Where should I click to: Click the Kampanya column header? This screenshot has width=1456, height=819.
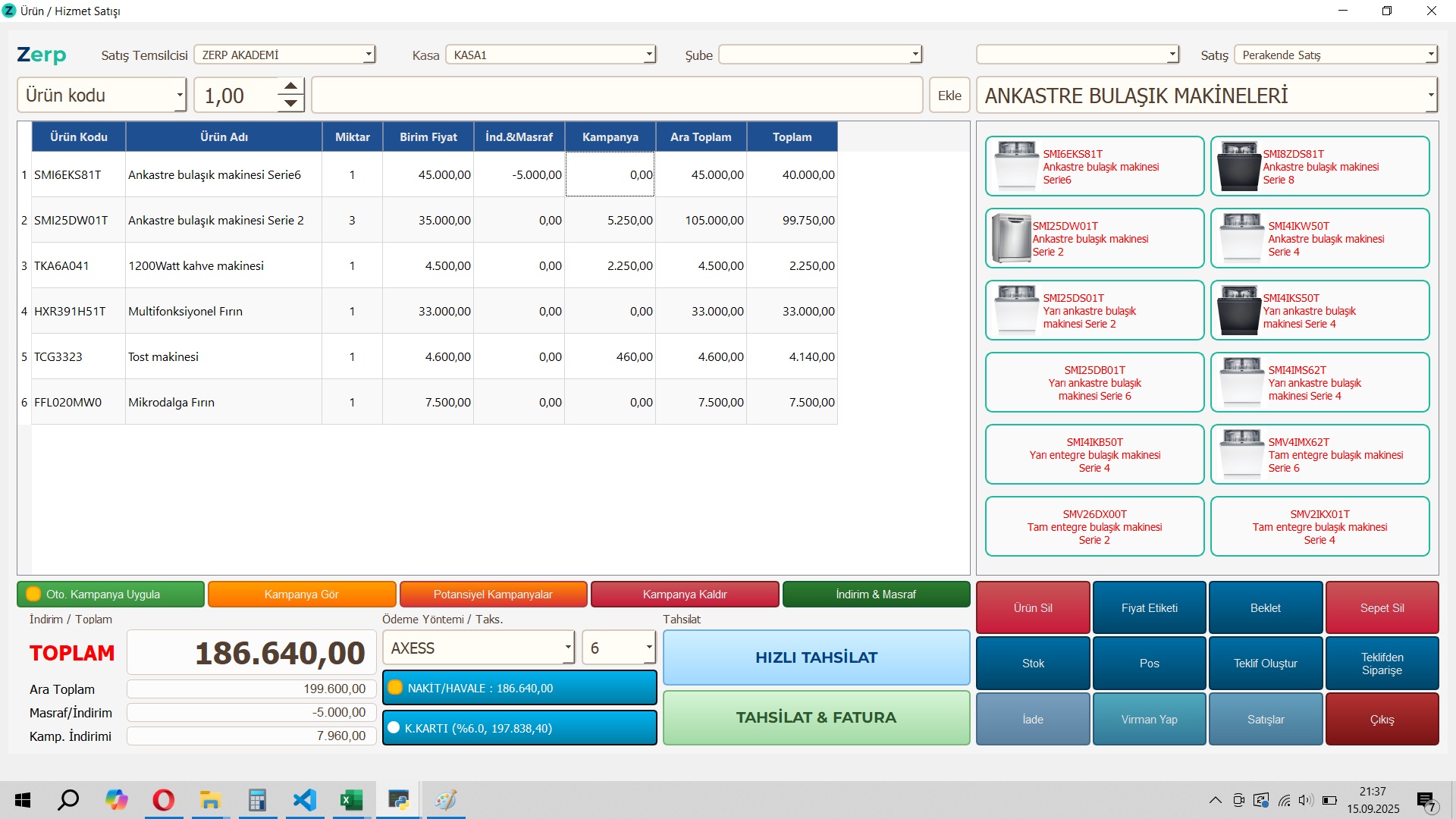pos(610,136)
